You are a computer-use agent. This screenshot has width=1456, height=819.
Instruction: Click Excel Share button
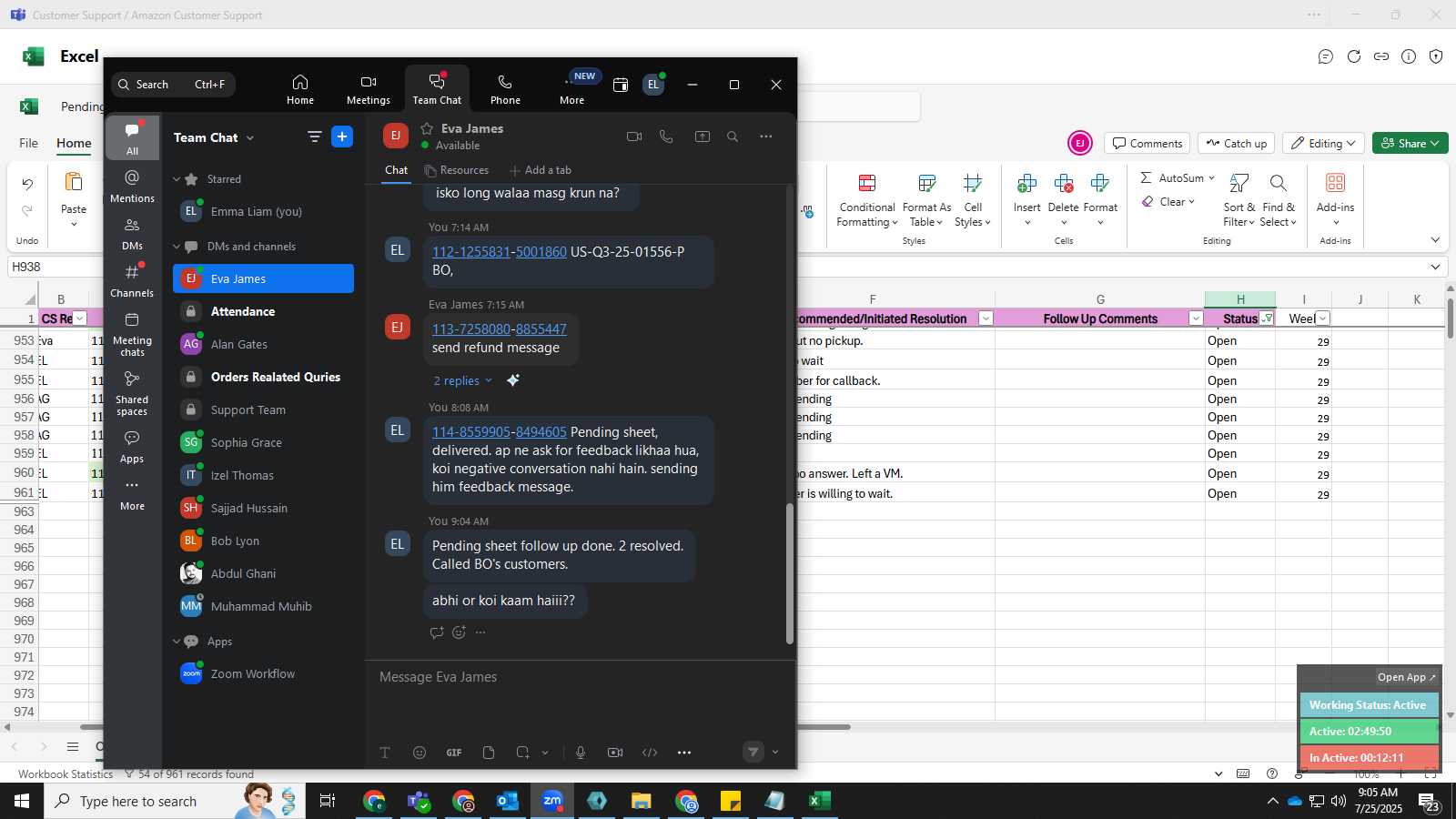point(1410,143)
